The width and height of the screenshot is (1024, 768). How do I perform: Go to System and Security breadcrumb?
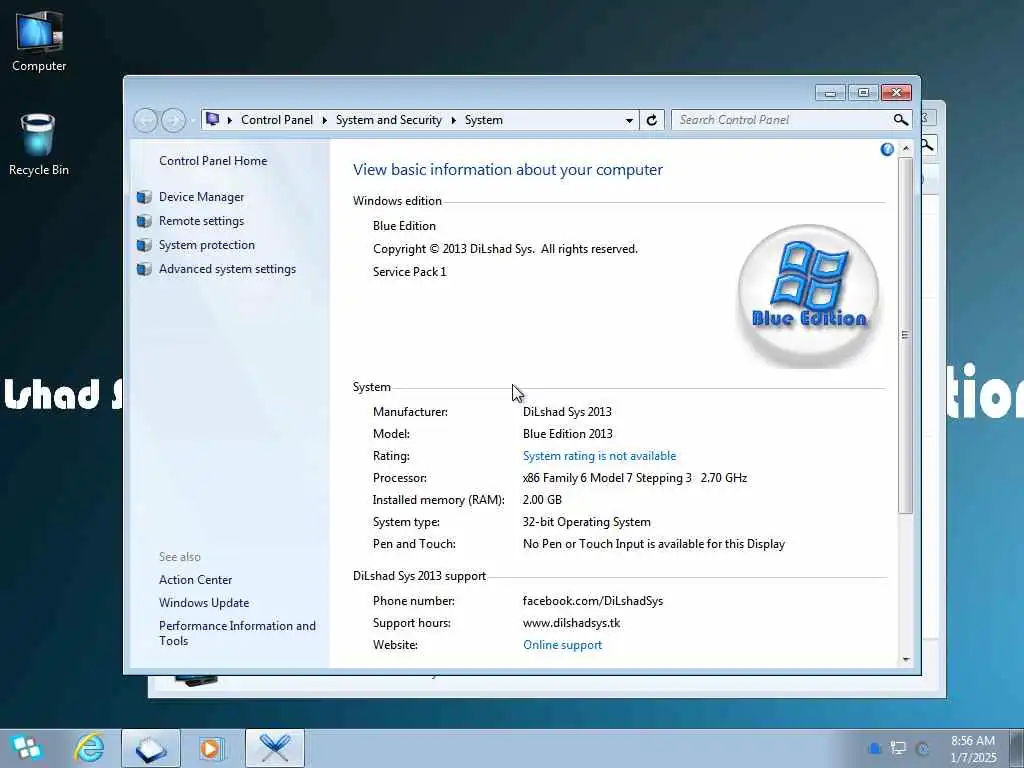point(389,120)
